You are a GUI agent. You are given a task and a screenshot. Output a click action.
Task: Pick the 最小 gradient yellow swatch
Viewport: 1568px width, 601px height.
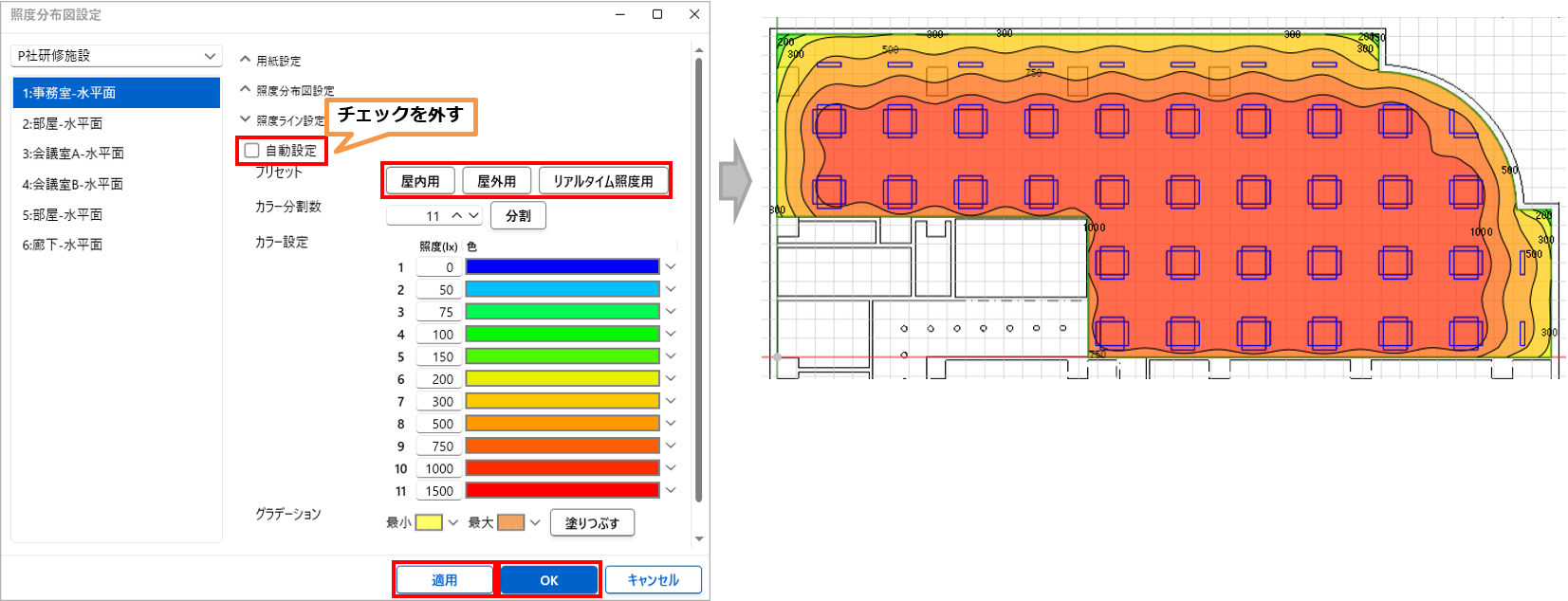point(429,522)
